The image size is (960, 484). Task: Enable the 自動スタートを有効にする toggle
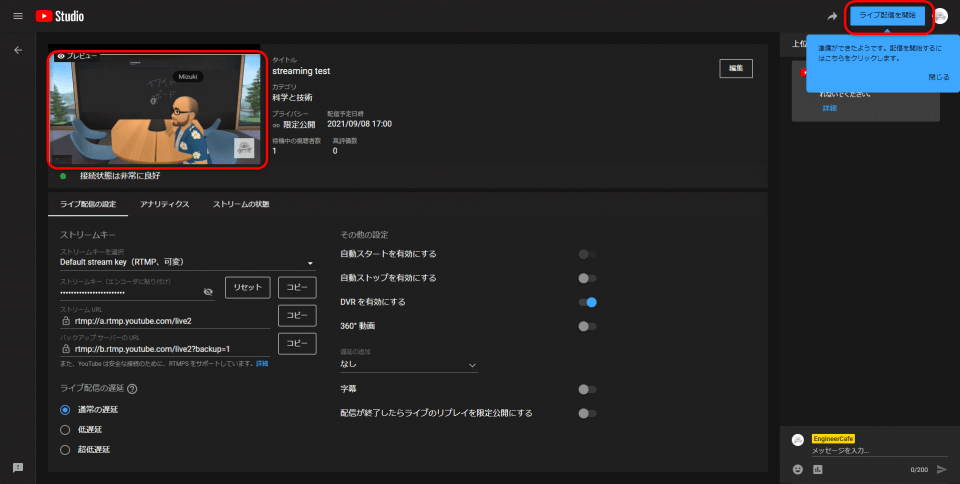[x=587, y=254]
